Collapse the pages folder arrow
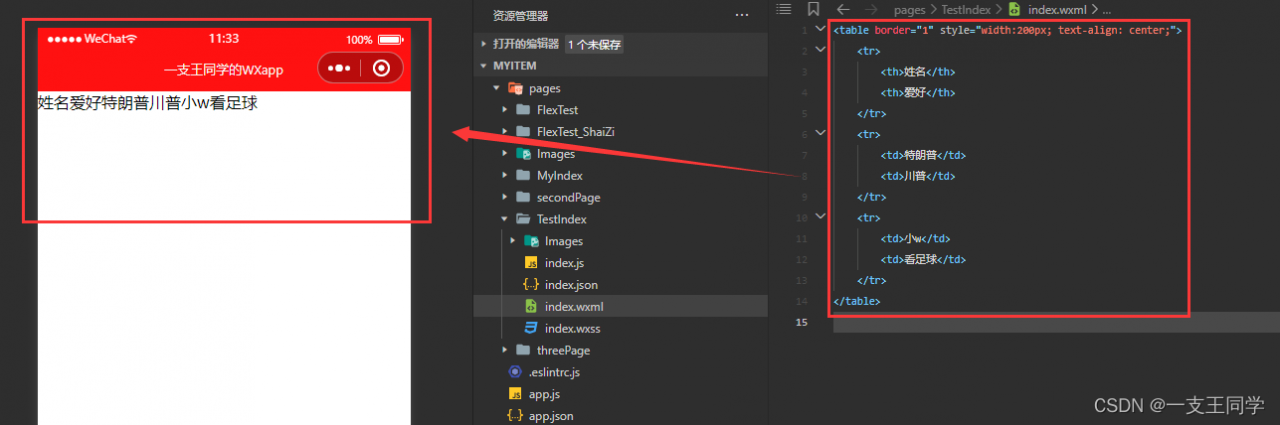This screenshot has height=425, width=1280. pos(496,88)
